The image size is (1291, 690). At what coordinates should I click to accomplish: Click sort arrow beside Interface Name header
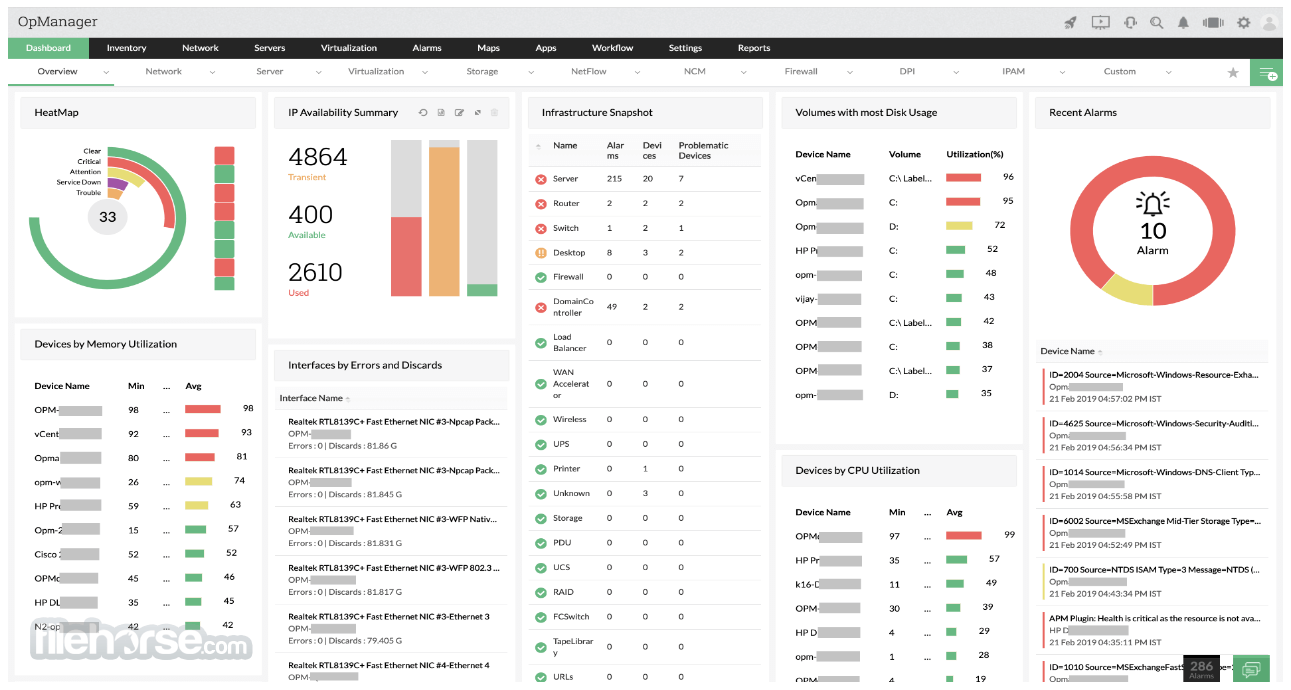[348, 399]
